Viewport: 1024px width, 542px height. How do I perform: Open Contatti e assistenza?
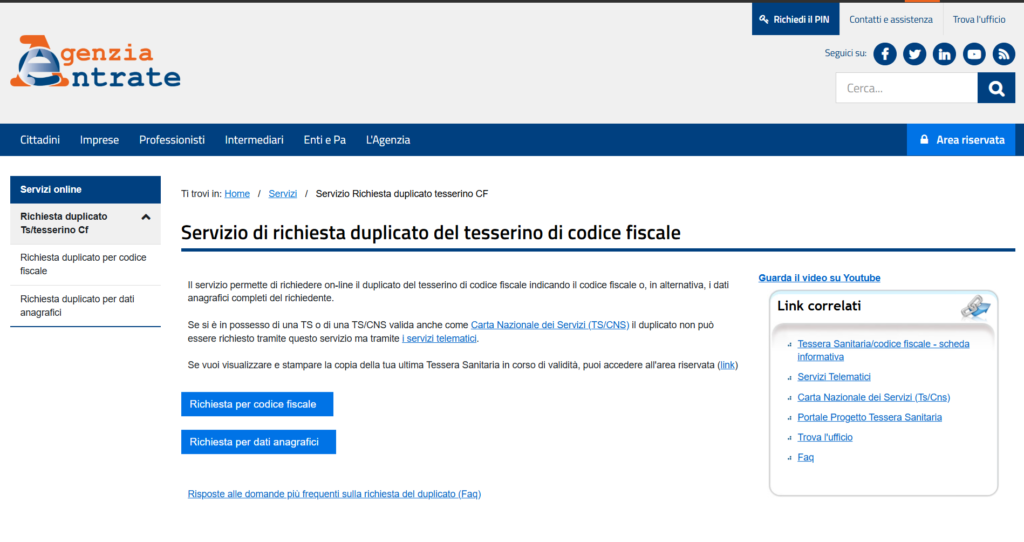[891, 20]
